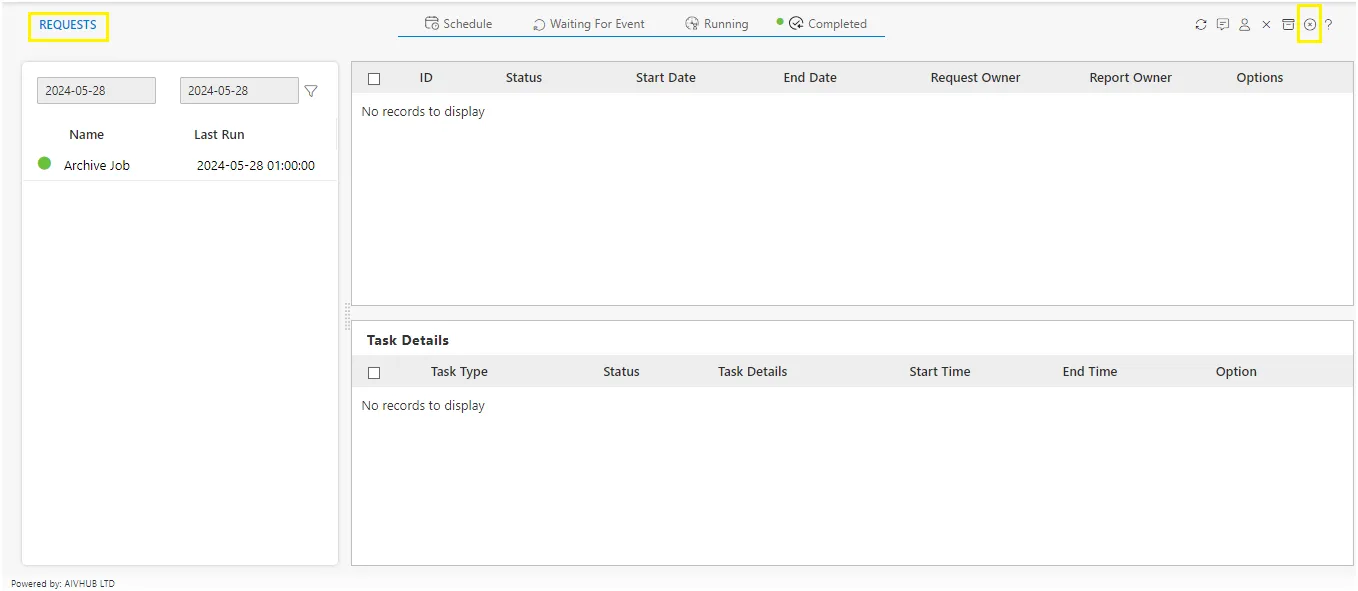Click the Waiting For Event refresh icon
Screen dimensions: 1358x591
click(x=539, y=24)
